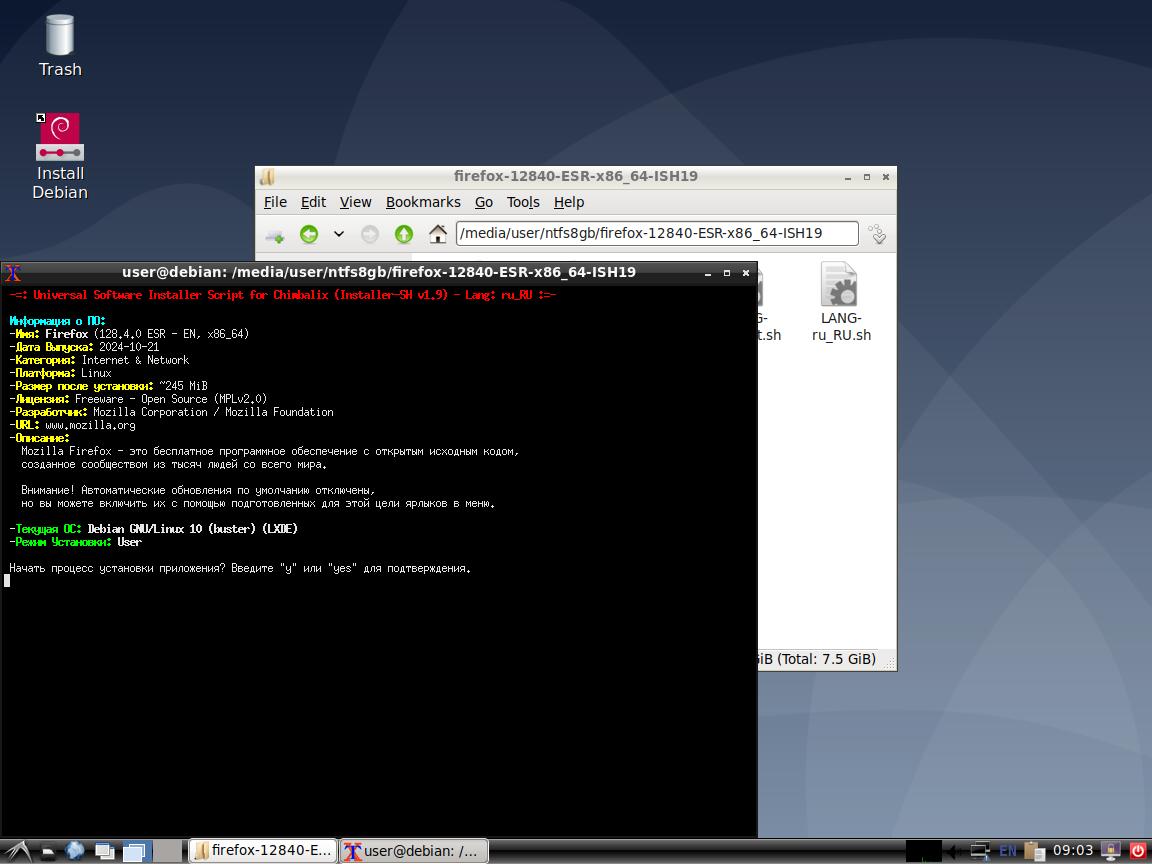The image size is (1152, 864).
Task: Click the file manager status bar total size text
Action: click(x=817, y=659)
